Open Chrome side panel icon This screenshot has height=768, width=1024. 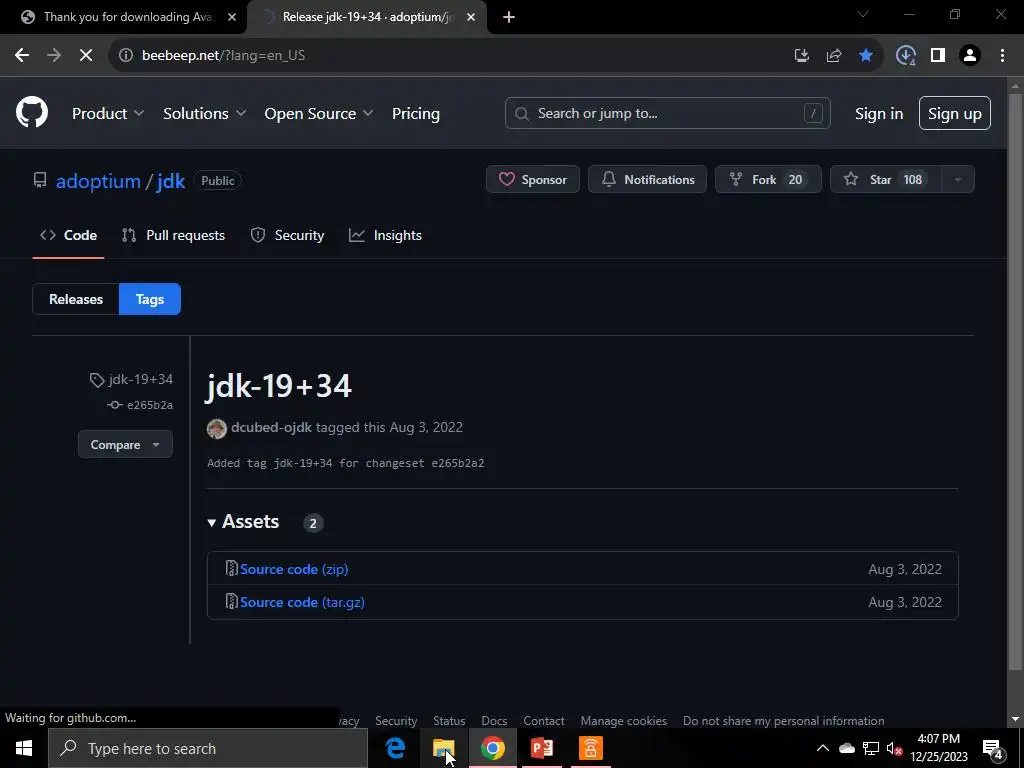[938, 56]
